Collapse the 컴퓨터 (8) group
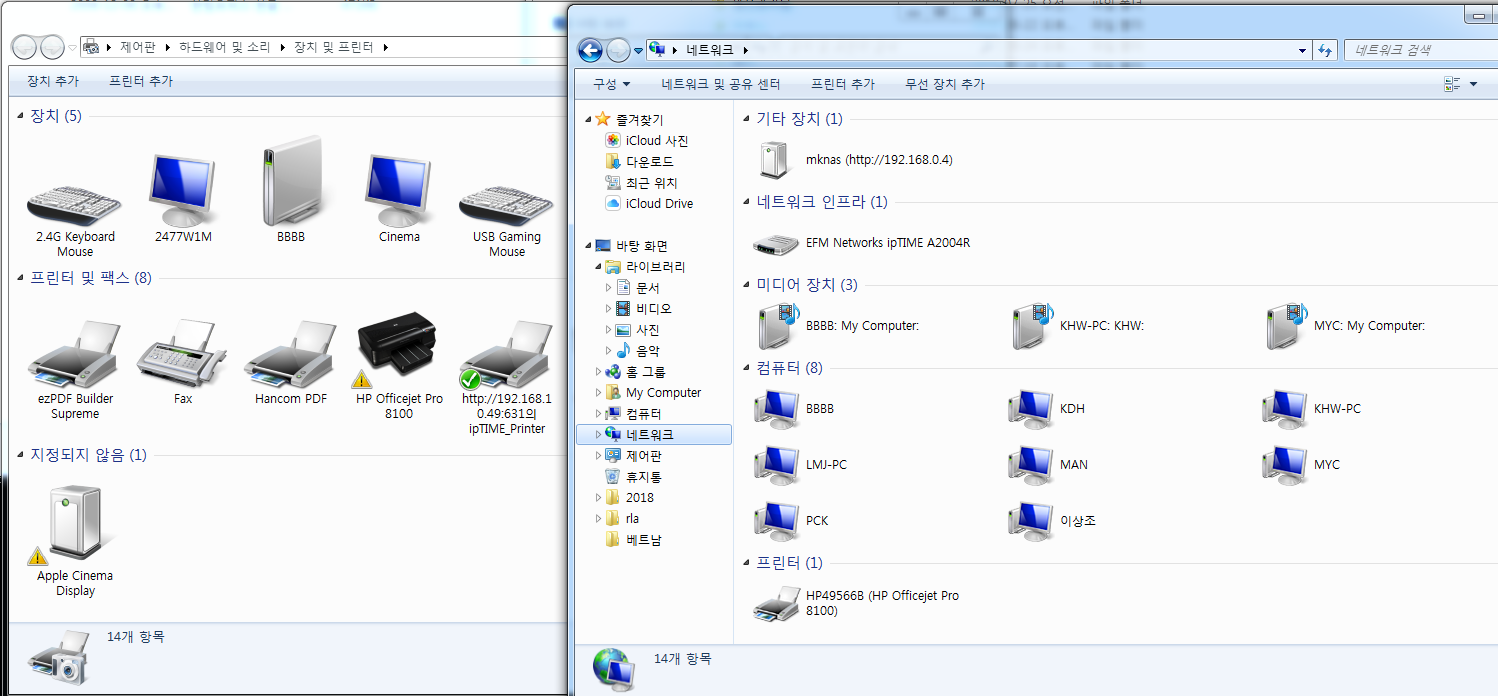The height and width of the screenshot is (698, 1498). 747,368
